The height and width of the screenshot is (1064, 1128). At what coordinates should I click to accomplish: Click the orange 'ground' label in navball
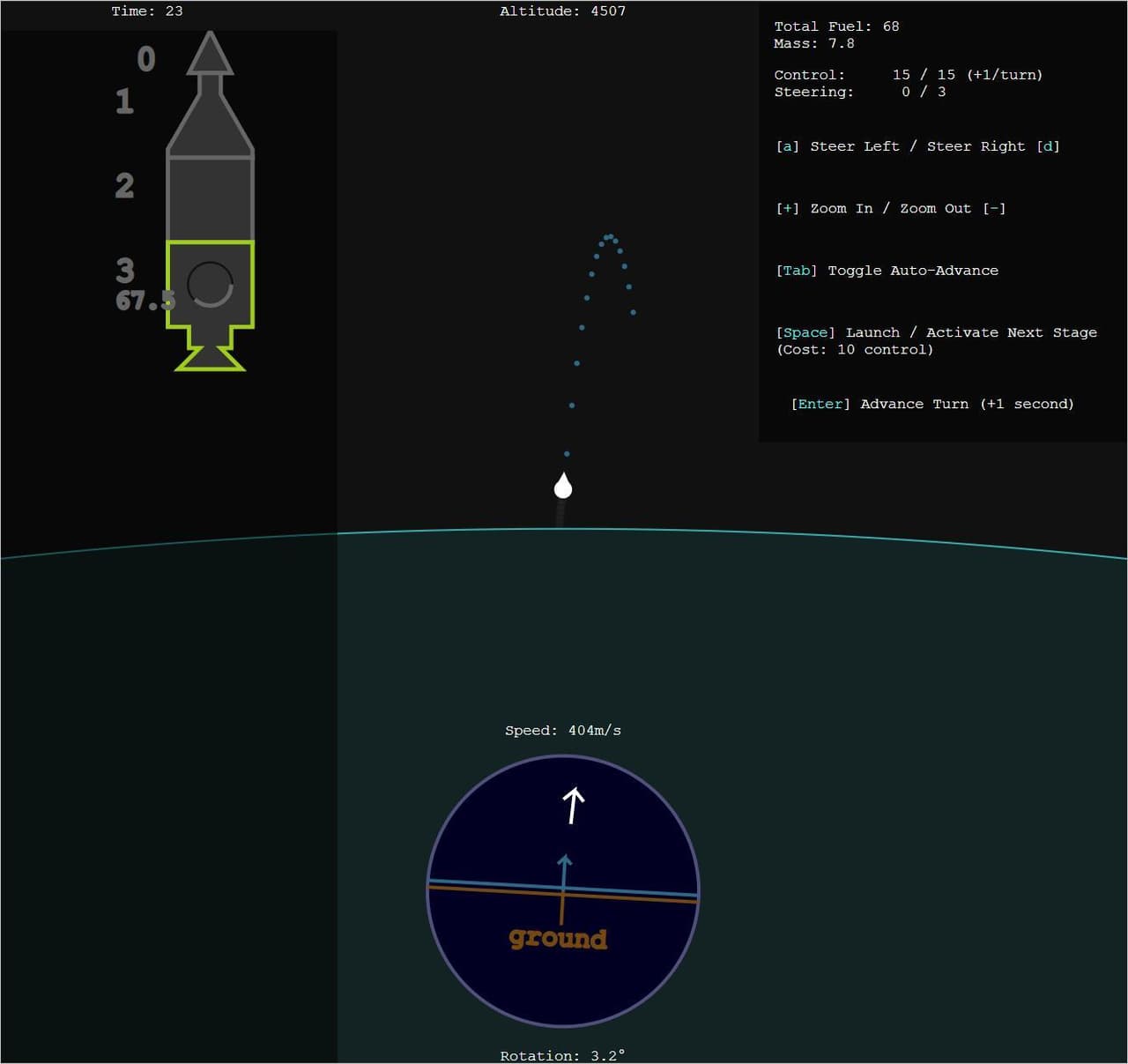[558, 939]
